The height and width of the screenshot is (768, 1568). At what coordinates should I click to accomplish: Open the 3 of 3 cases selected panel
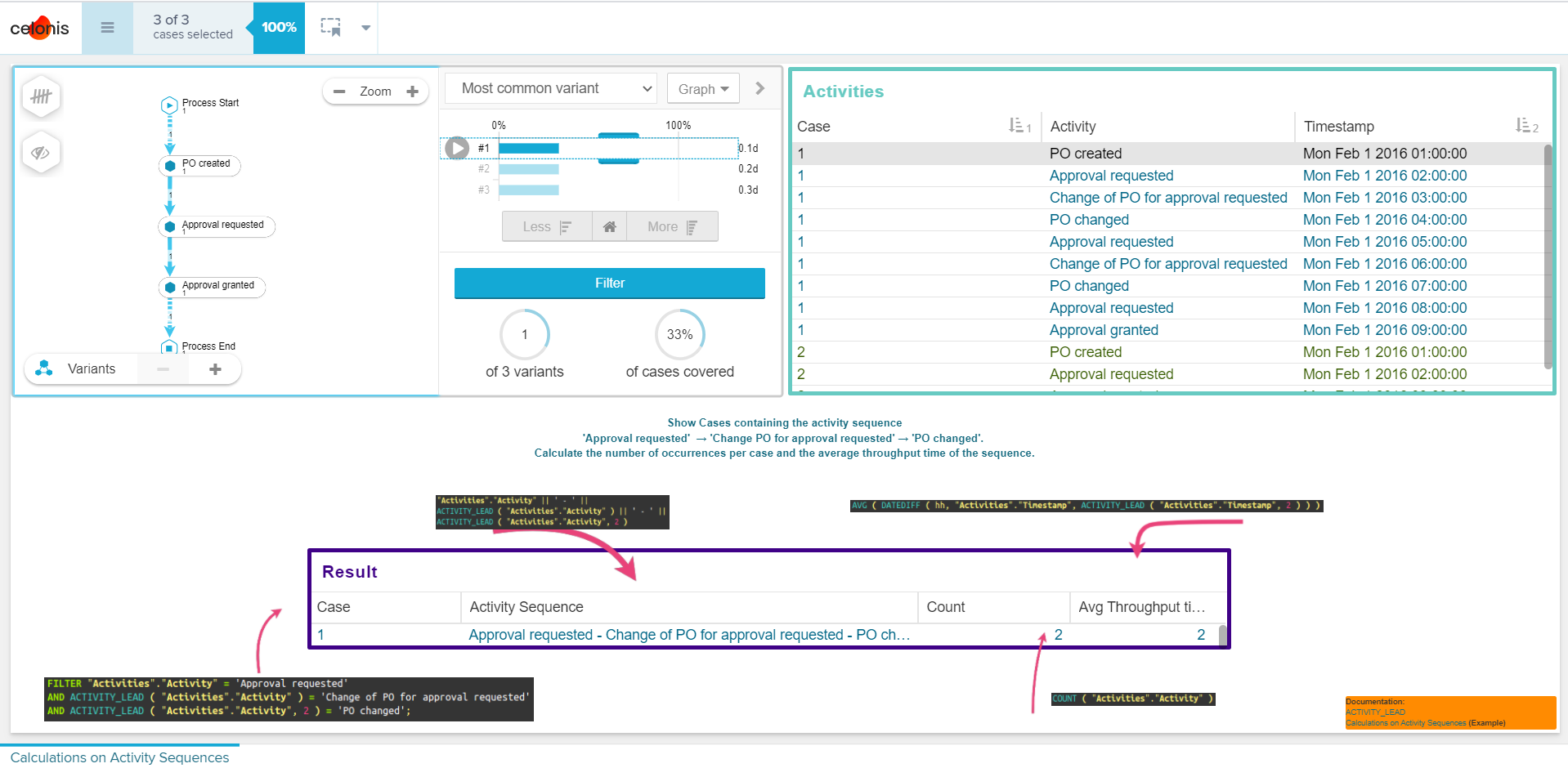[x=192, y=27]
